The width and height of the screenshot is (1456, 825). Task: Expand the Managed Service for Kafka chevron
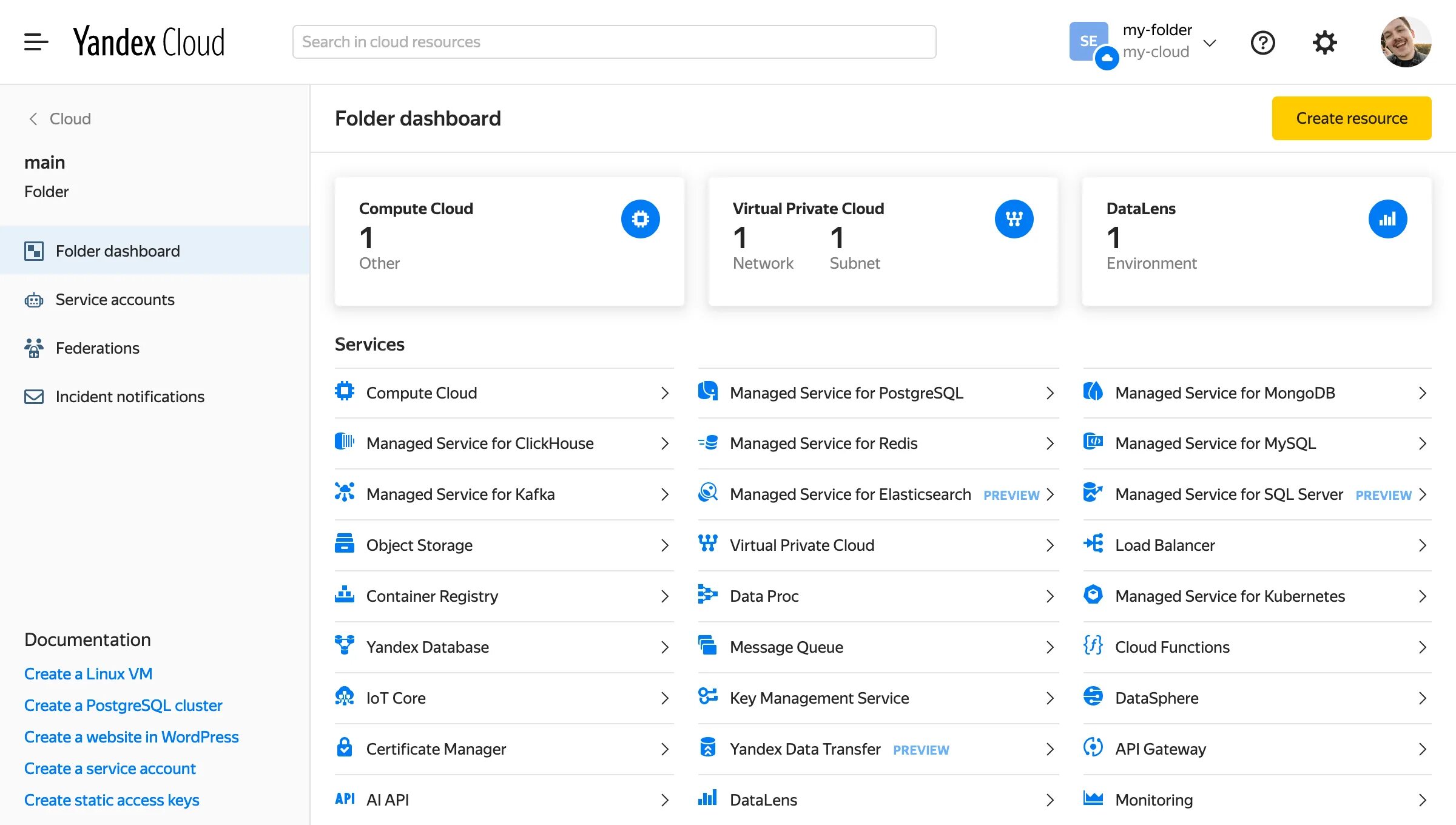pos(665,494)
